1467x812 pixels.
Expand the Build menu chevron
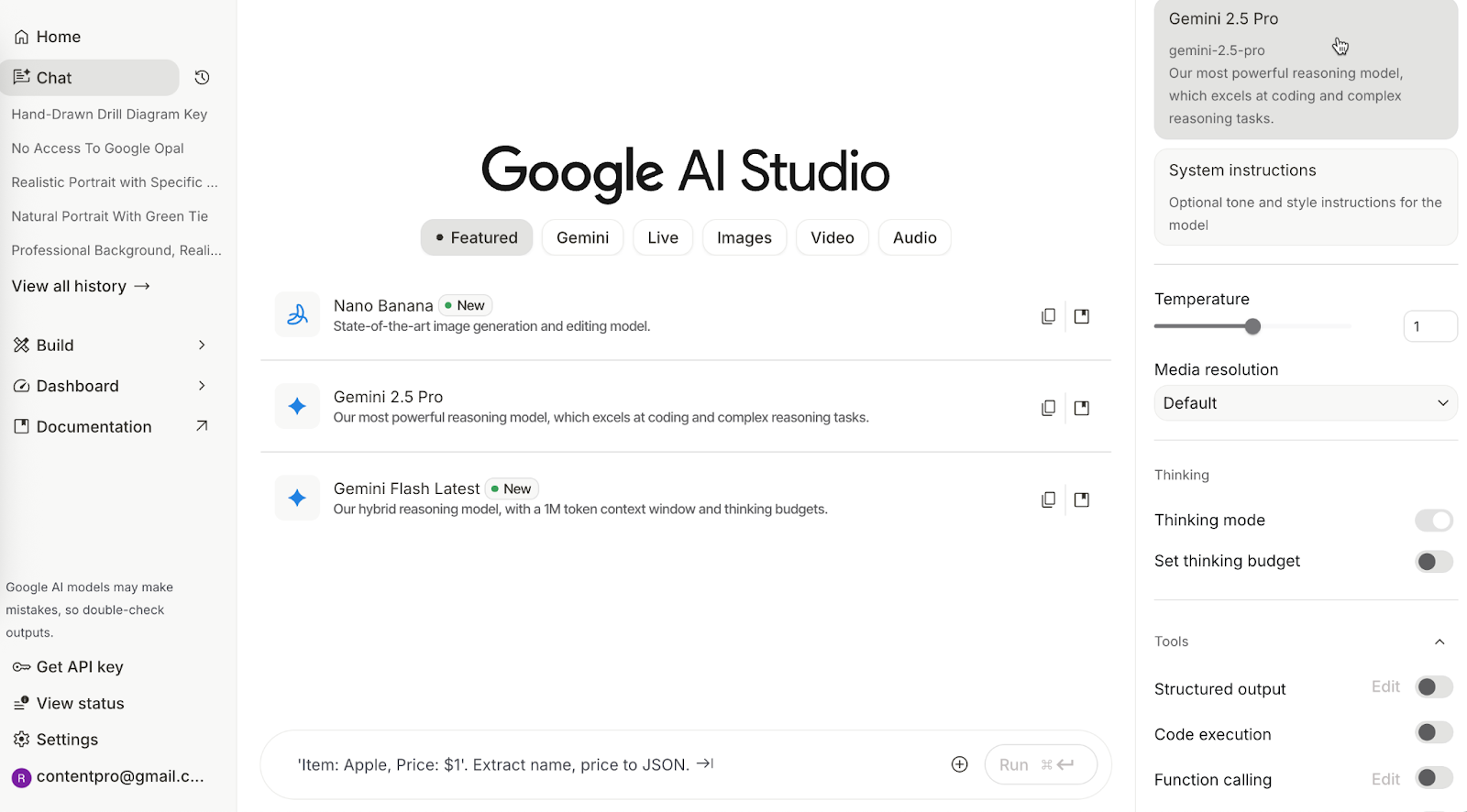tap(202, 345)
